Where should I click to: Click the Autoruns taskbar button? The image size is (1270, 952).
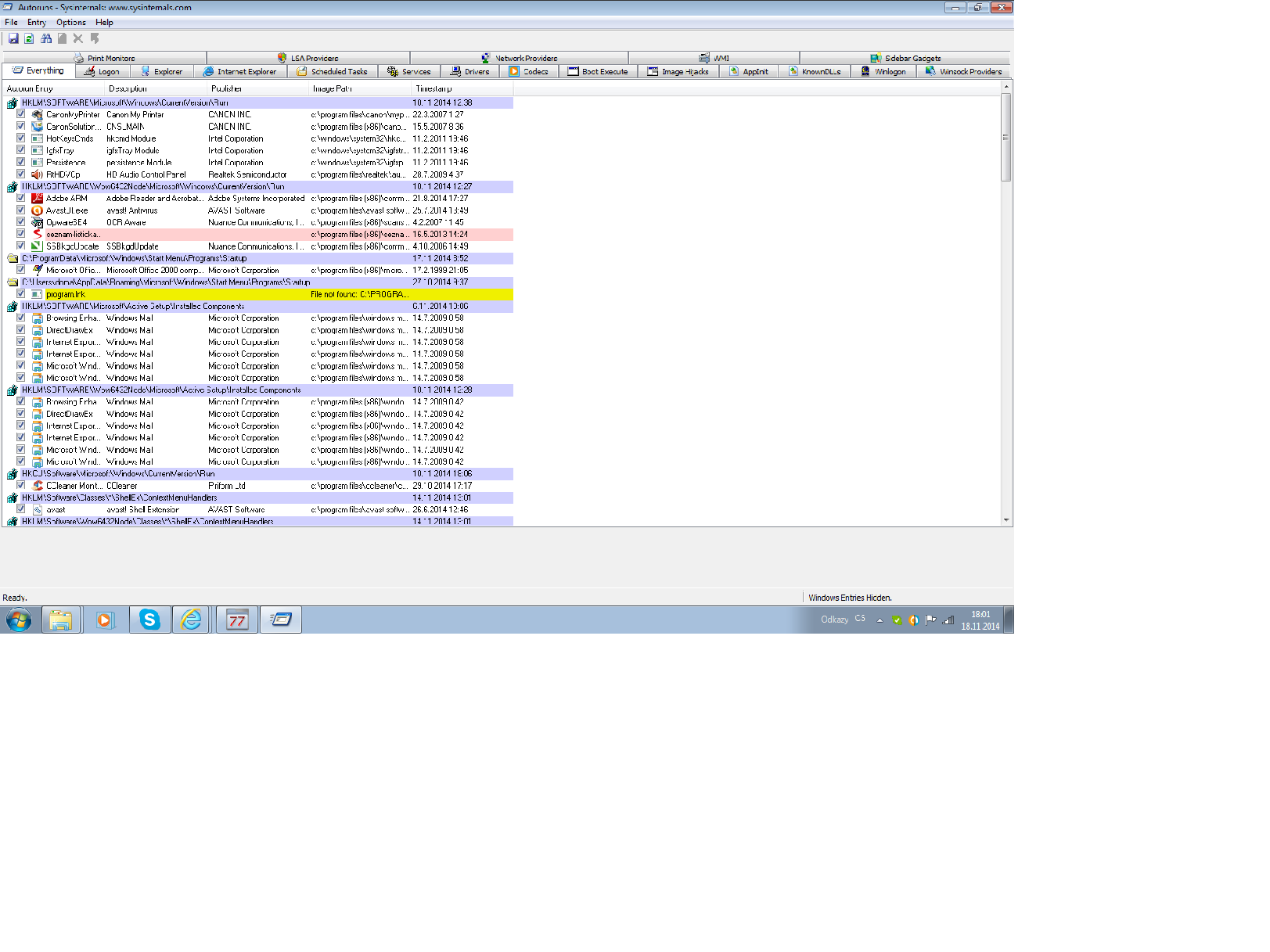click(x=281, y=620)
